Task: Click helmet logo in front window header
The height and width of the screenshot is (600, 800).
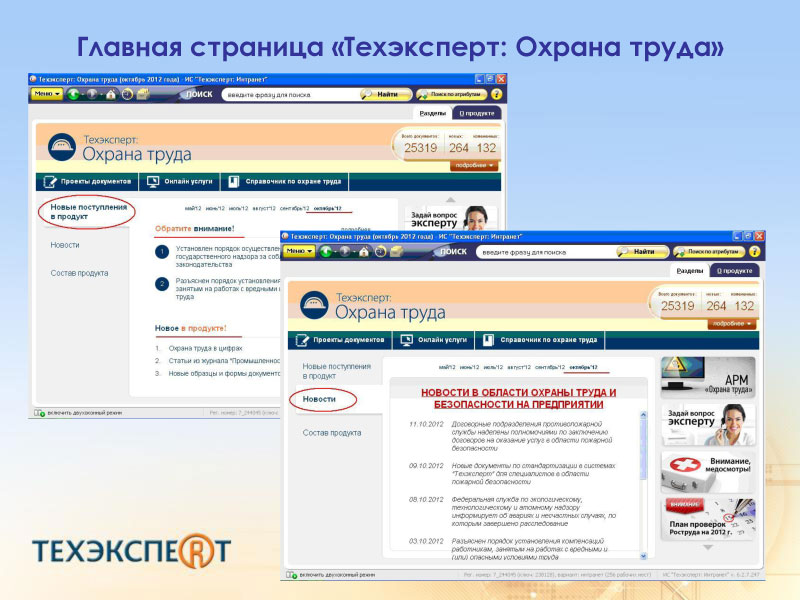Action: click(x=314, y=305)
